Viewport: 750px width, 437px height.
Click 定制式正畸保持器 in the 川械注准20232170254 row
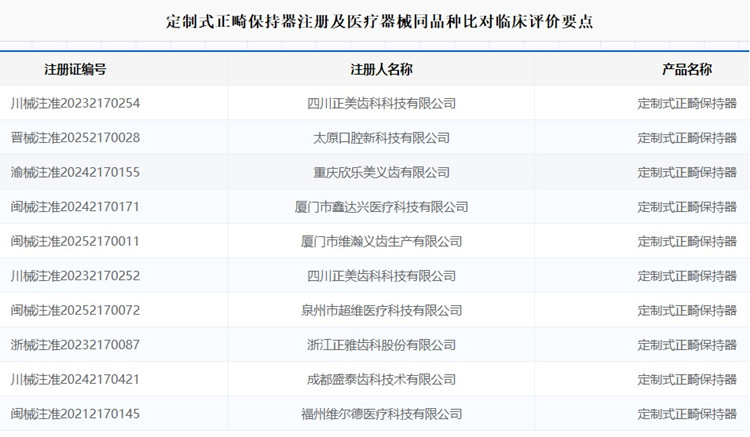(687, 103)
